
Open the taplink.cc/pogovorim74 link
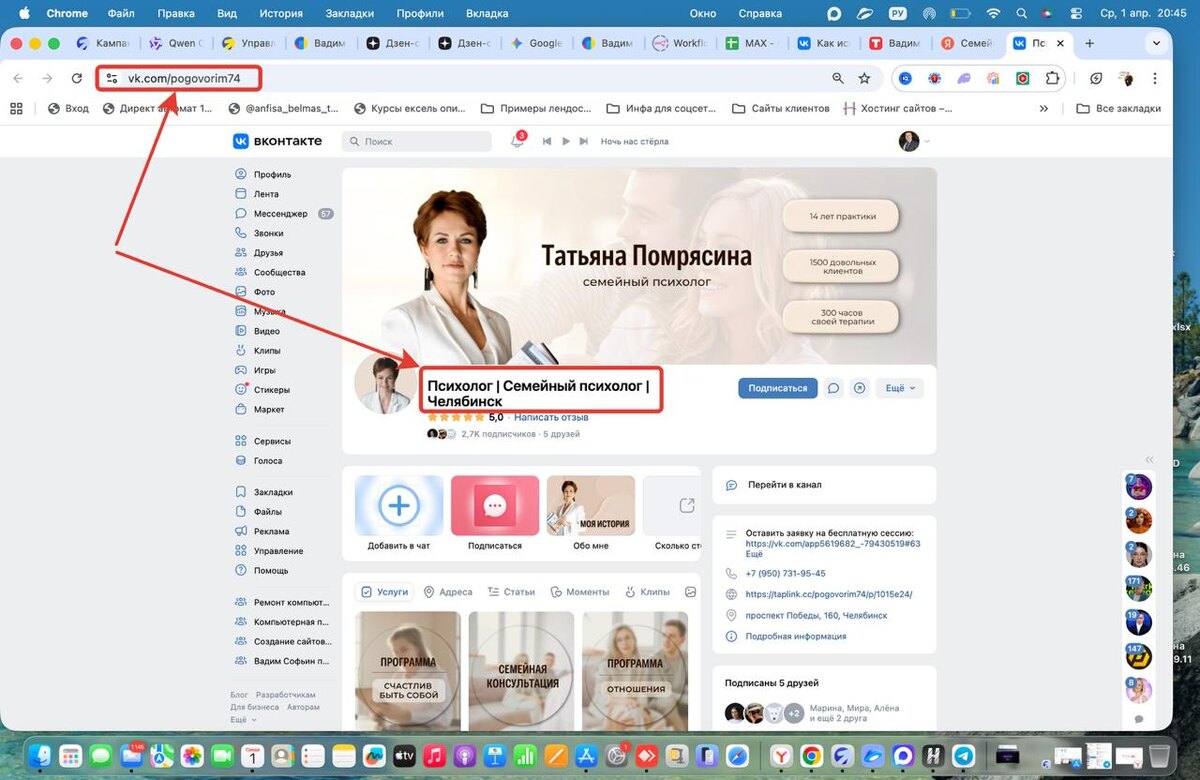tap(829, 594)
